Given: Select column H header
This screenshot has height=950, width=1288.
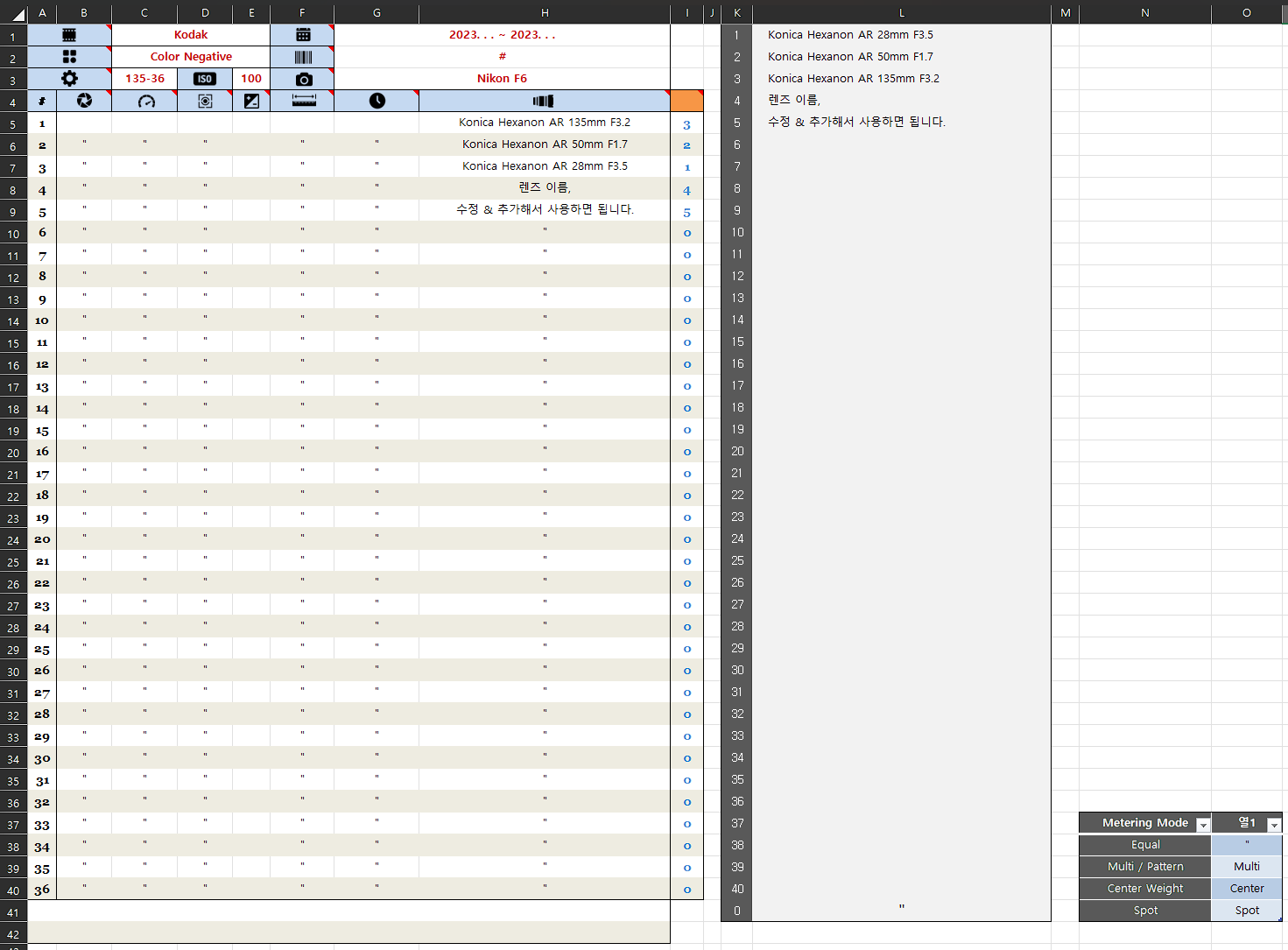Looking at the screenshot, I should tap(544, 13).
